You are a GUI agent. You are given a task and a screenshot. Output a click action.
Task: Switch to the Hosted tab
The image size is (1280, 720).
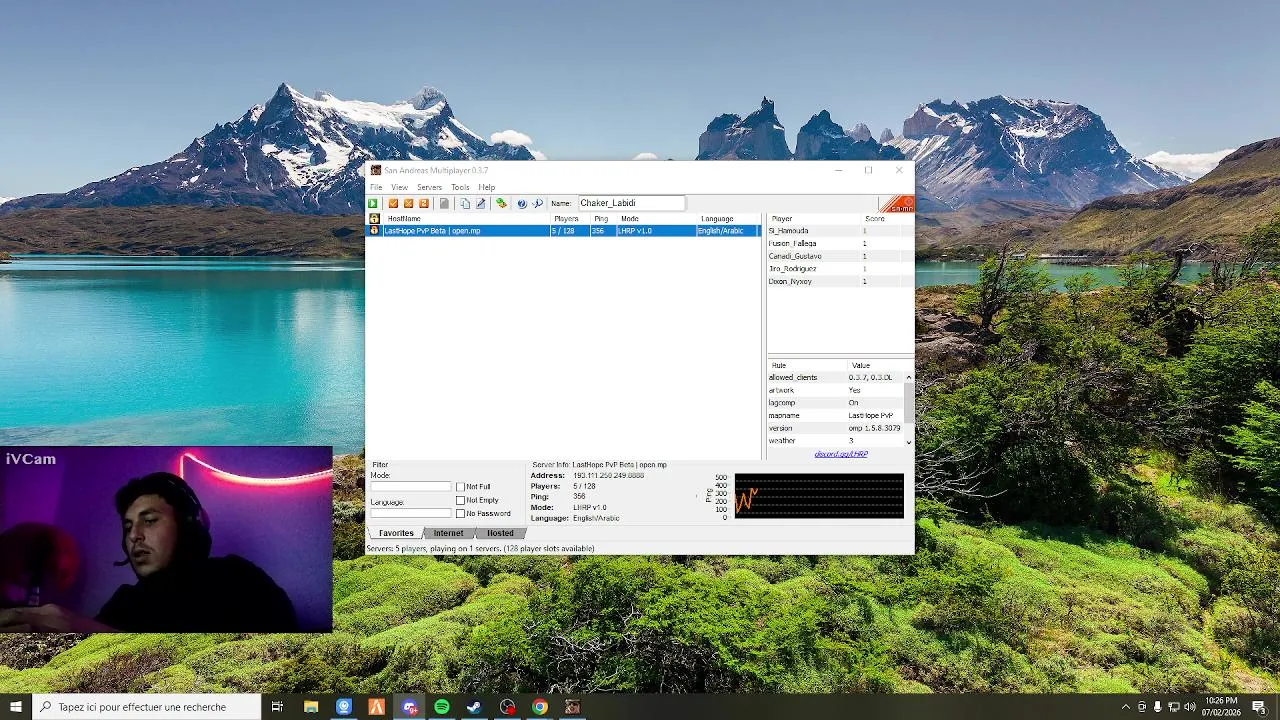click(x=500, y=533)
